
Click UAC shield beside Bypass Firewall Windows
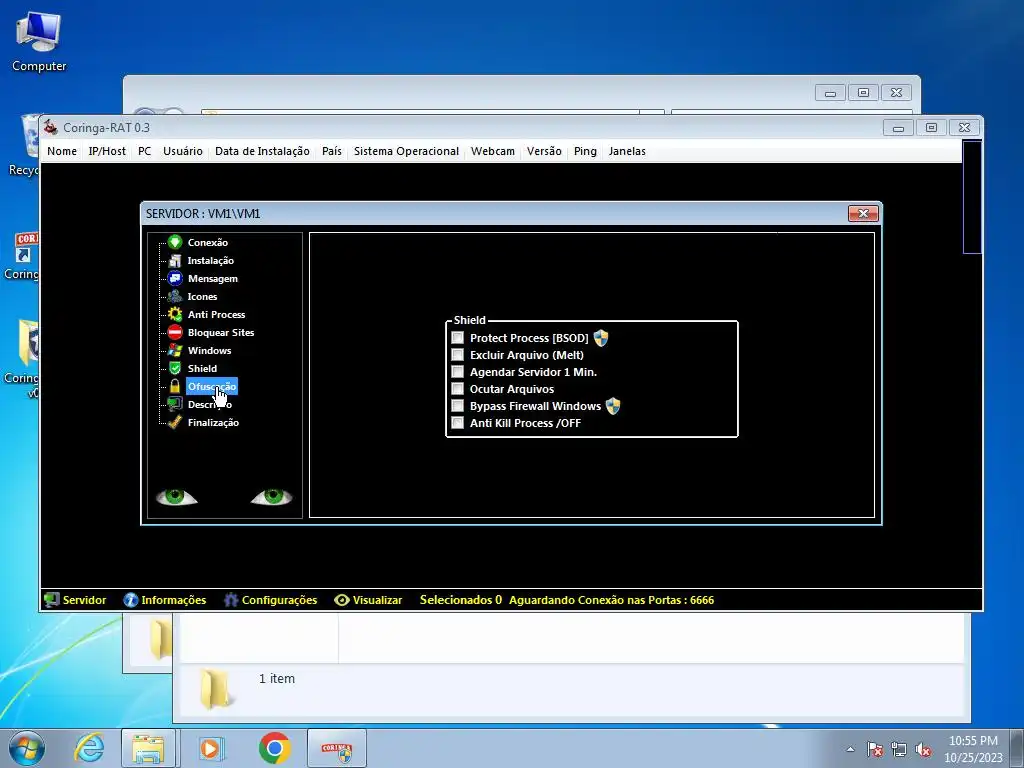[x=613, y=406]
